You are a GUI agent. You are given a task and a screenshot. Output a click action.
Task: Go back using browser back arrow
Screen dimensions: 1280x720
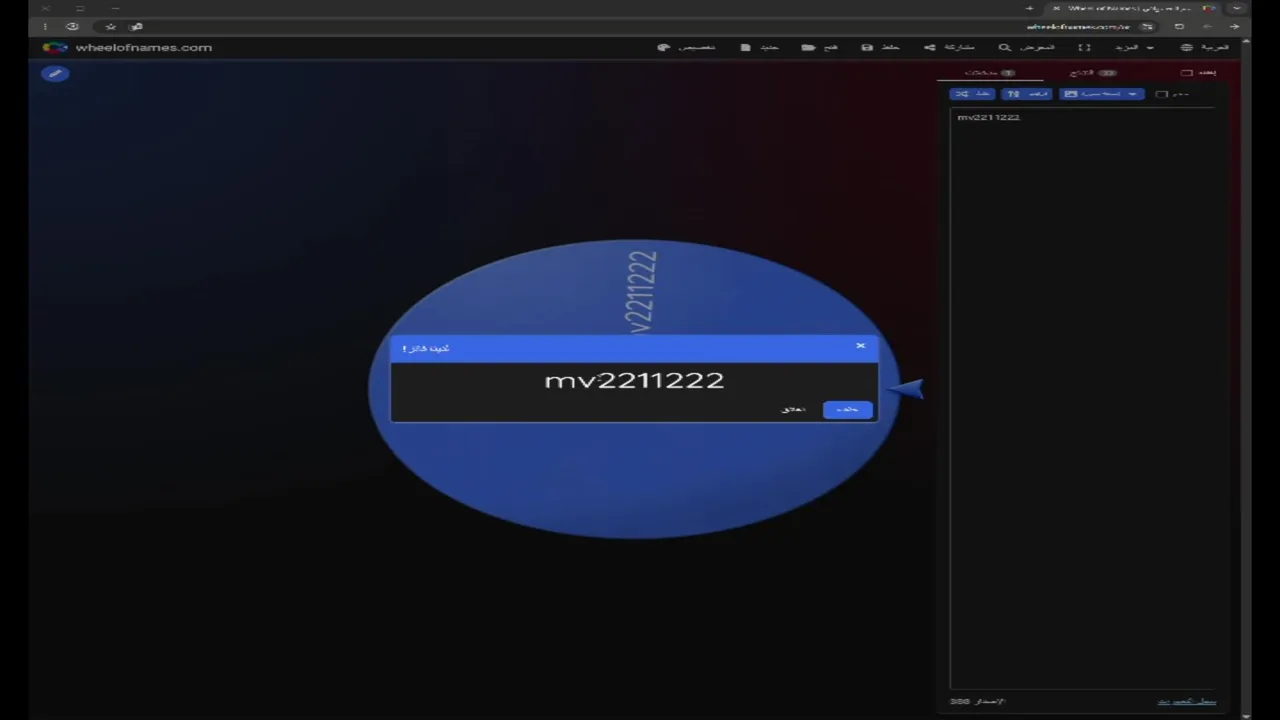point(1234,27)
